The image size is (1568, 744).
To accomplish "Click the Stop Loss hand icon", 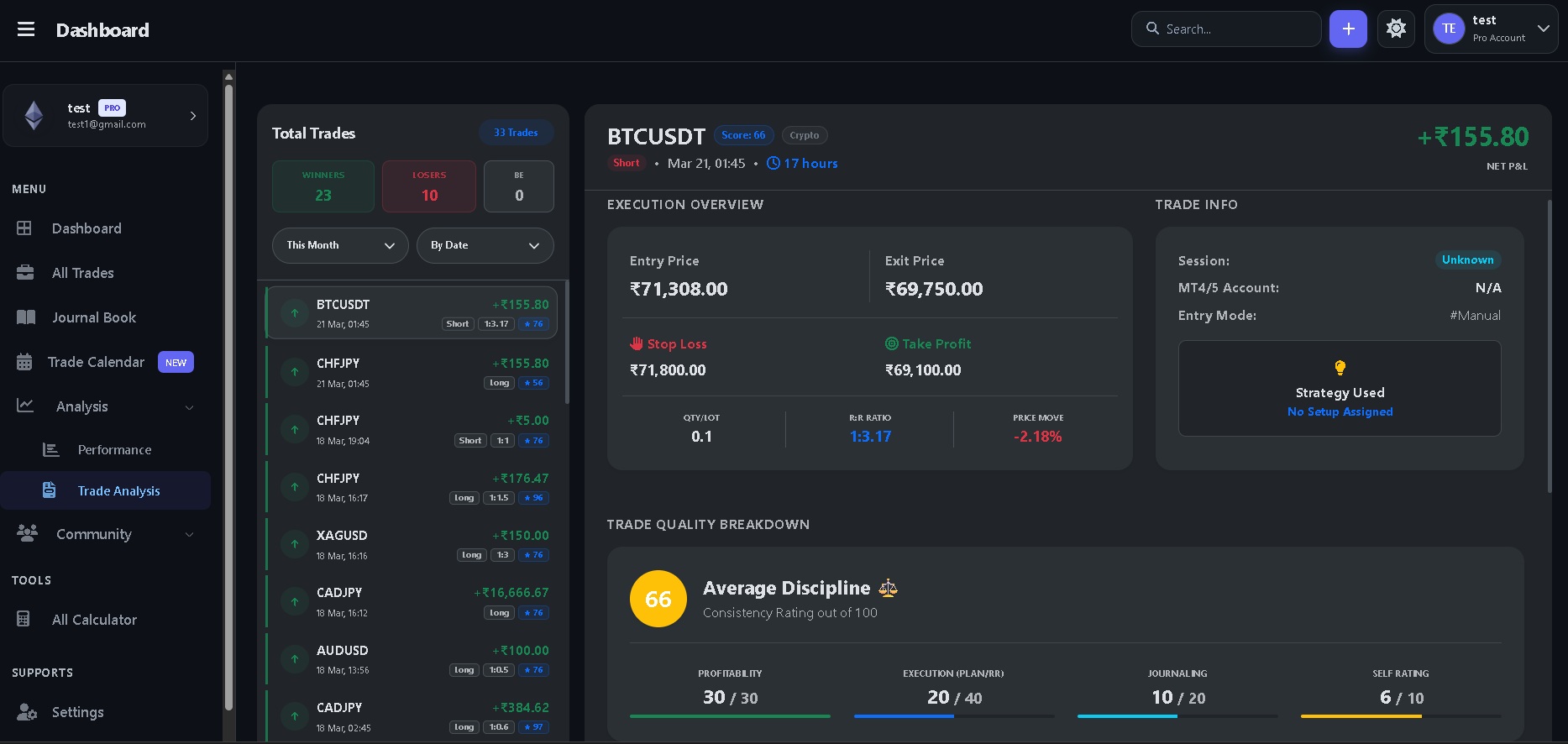I will (x=637, y=343).
